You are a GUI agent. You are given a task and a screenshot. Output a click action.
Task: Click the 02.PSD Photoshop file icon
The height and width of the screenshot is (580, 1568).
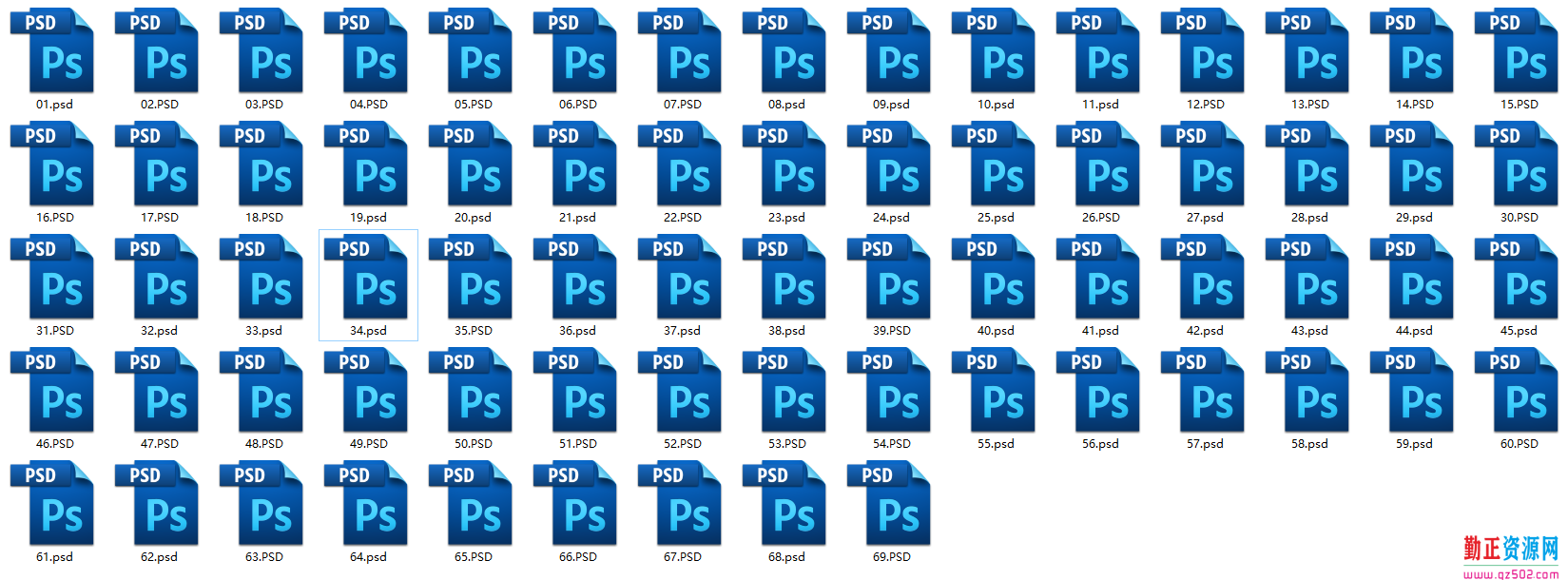pyautogui.click(x=157, y=50)
